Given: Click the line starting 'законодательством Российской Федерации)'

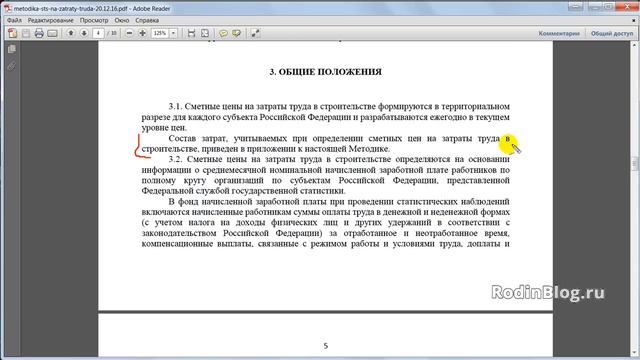Looking at the screenshot, I should point(325,233).
